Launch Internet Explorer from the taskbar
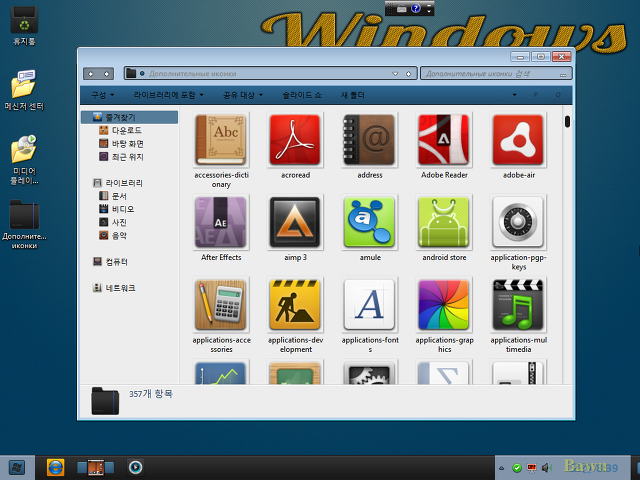 55,467
